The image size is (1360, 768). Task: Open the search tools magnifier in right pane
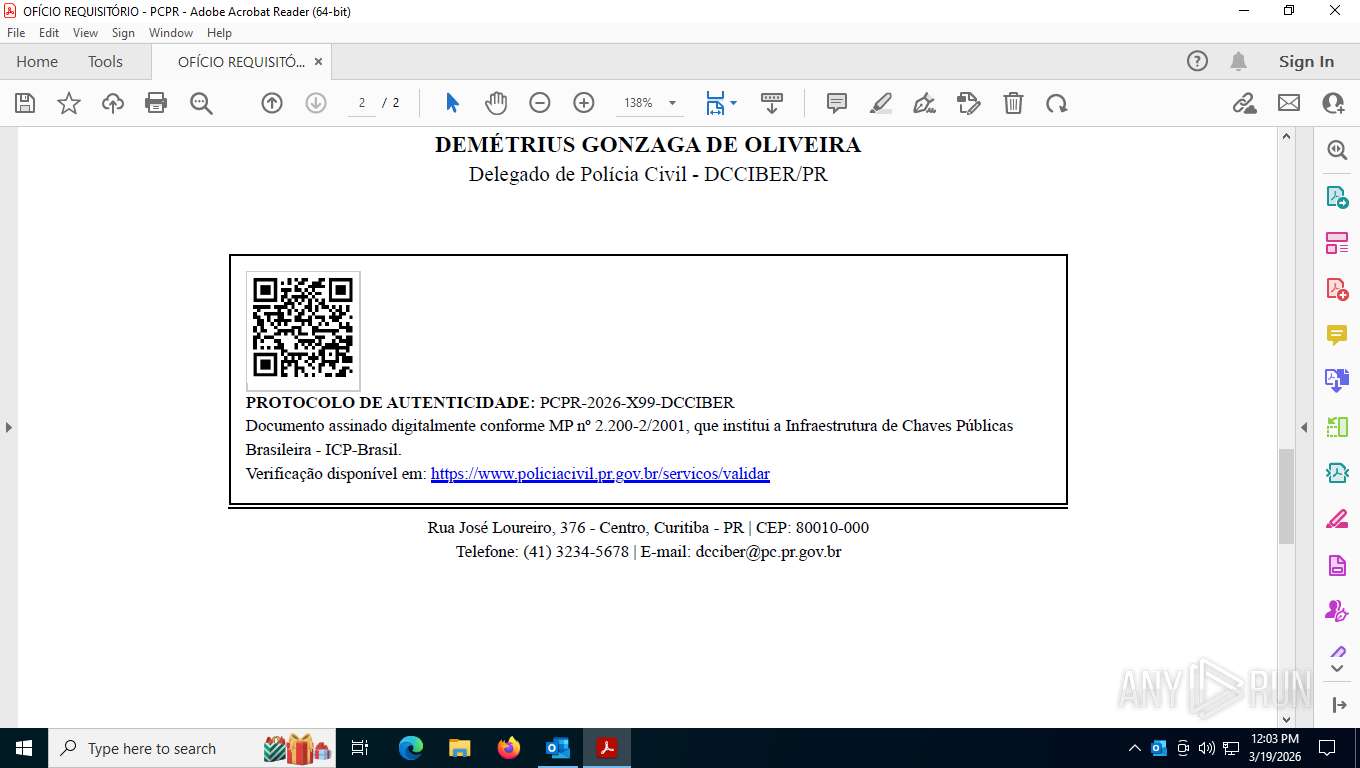click(1337, 150)
